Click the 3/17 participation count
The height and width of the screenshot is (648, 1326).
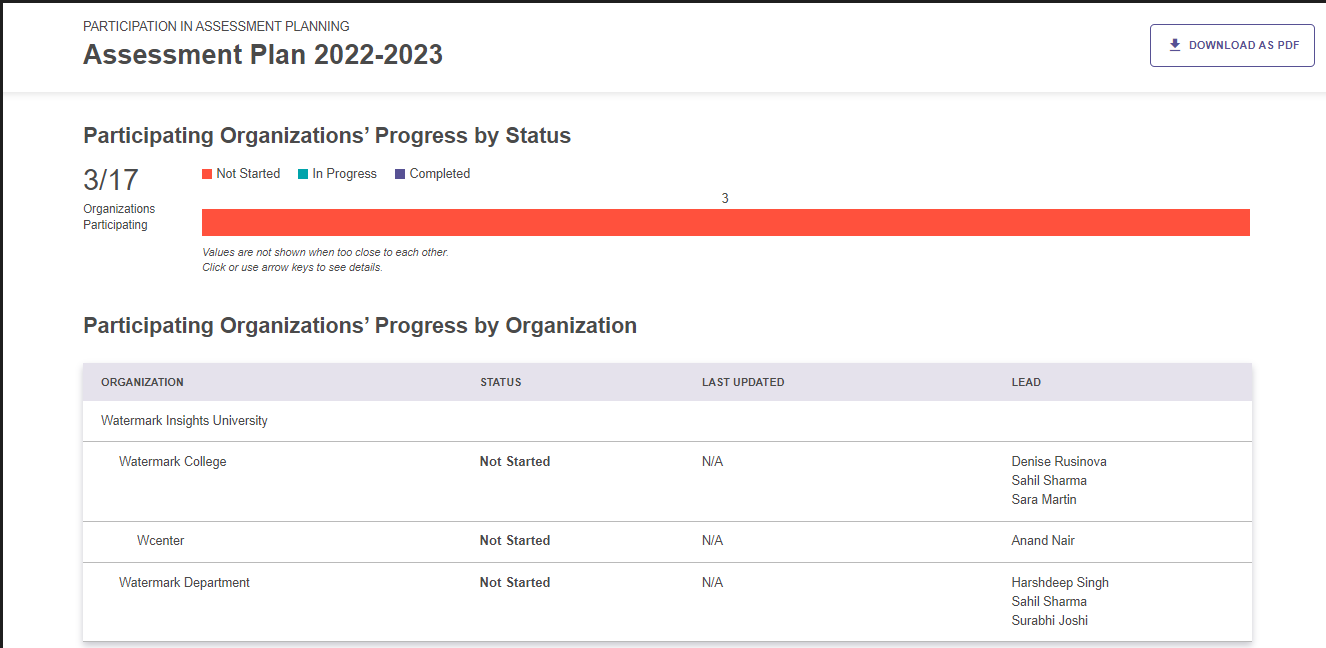pos(111,180)
